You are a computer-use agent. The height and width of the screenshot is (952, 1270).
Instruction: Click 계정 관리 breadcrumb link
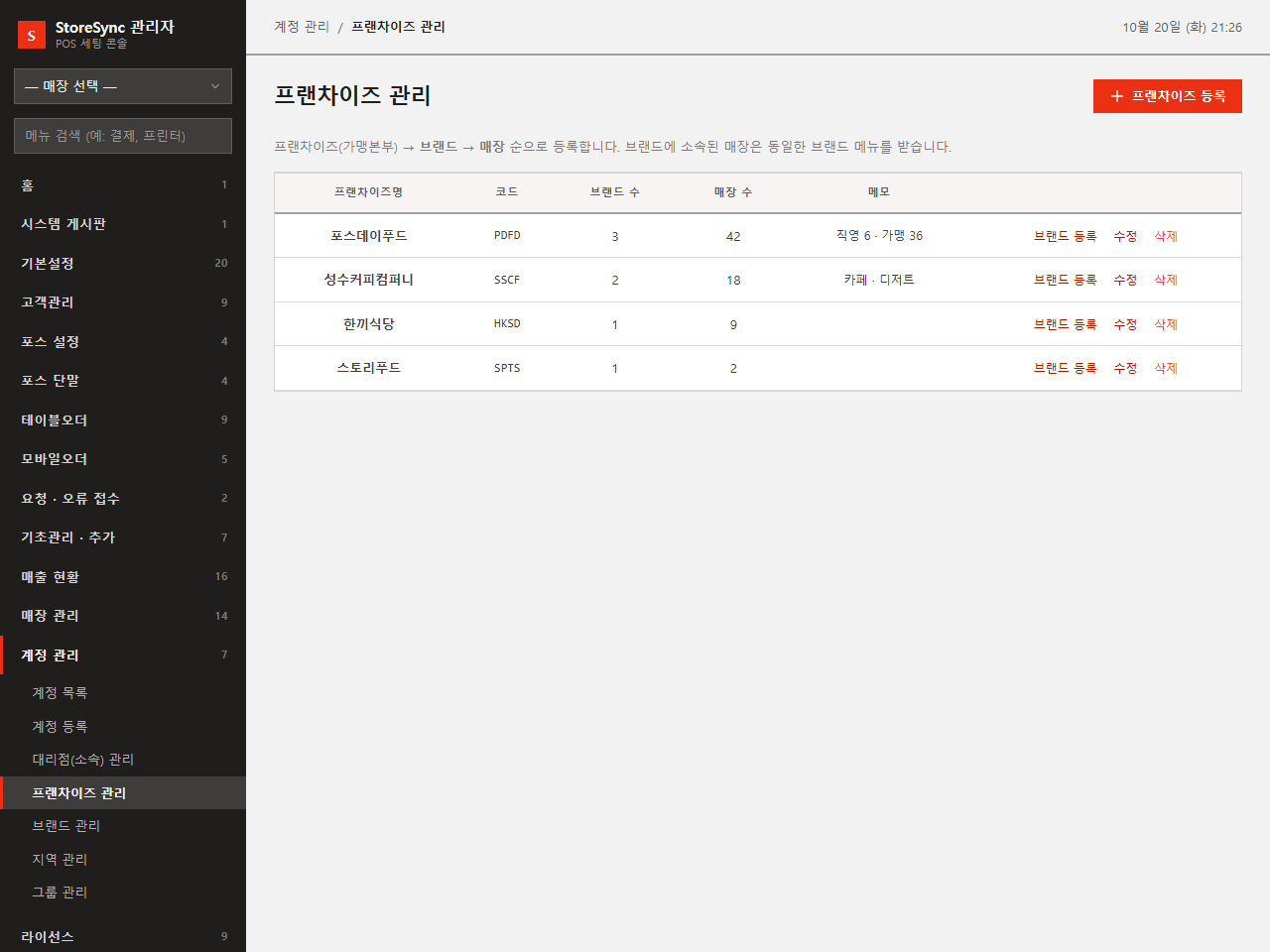[302, 27]
